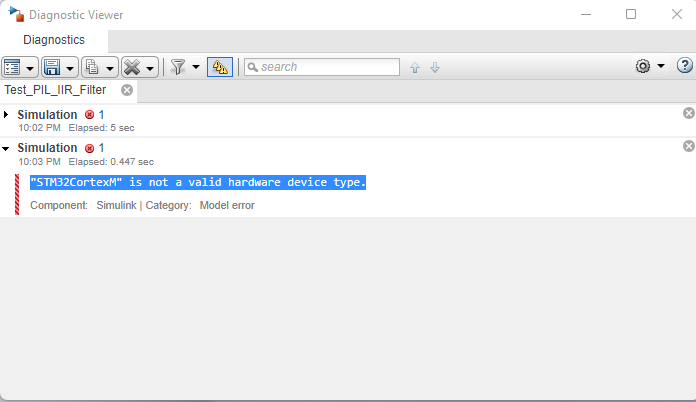Screen dimensions: 696x402
Task: Collapse the 10:03 PM Simulation entry
Action: point(6,149)
